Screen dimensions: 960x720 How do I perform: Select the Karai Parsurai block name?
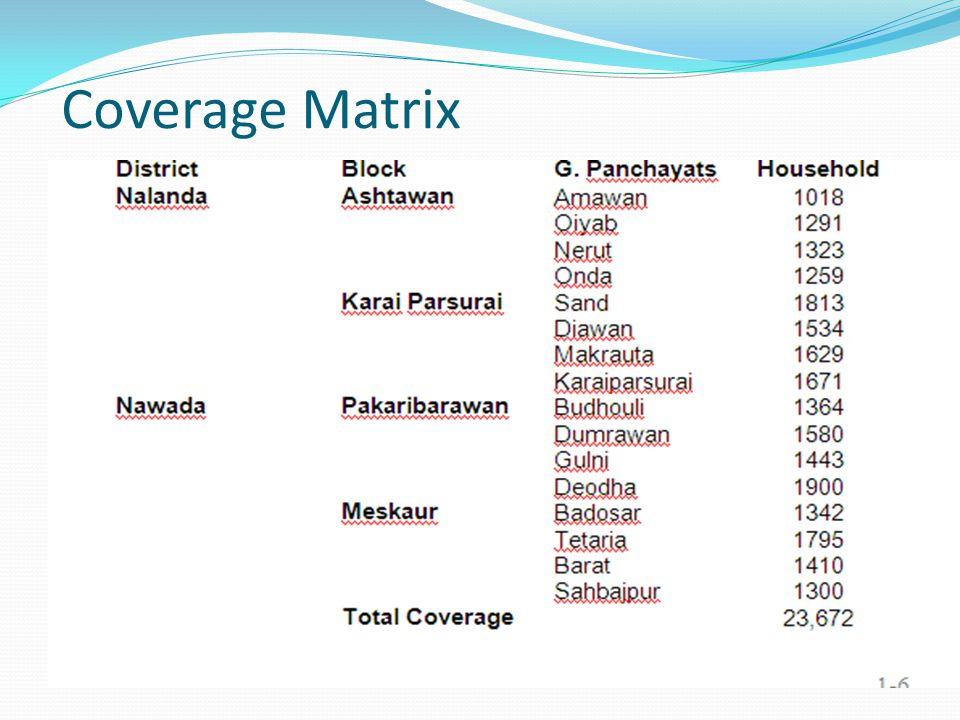tap(422, 302)
